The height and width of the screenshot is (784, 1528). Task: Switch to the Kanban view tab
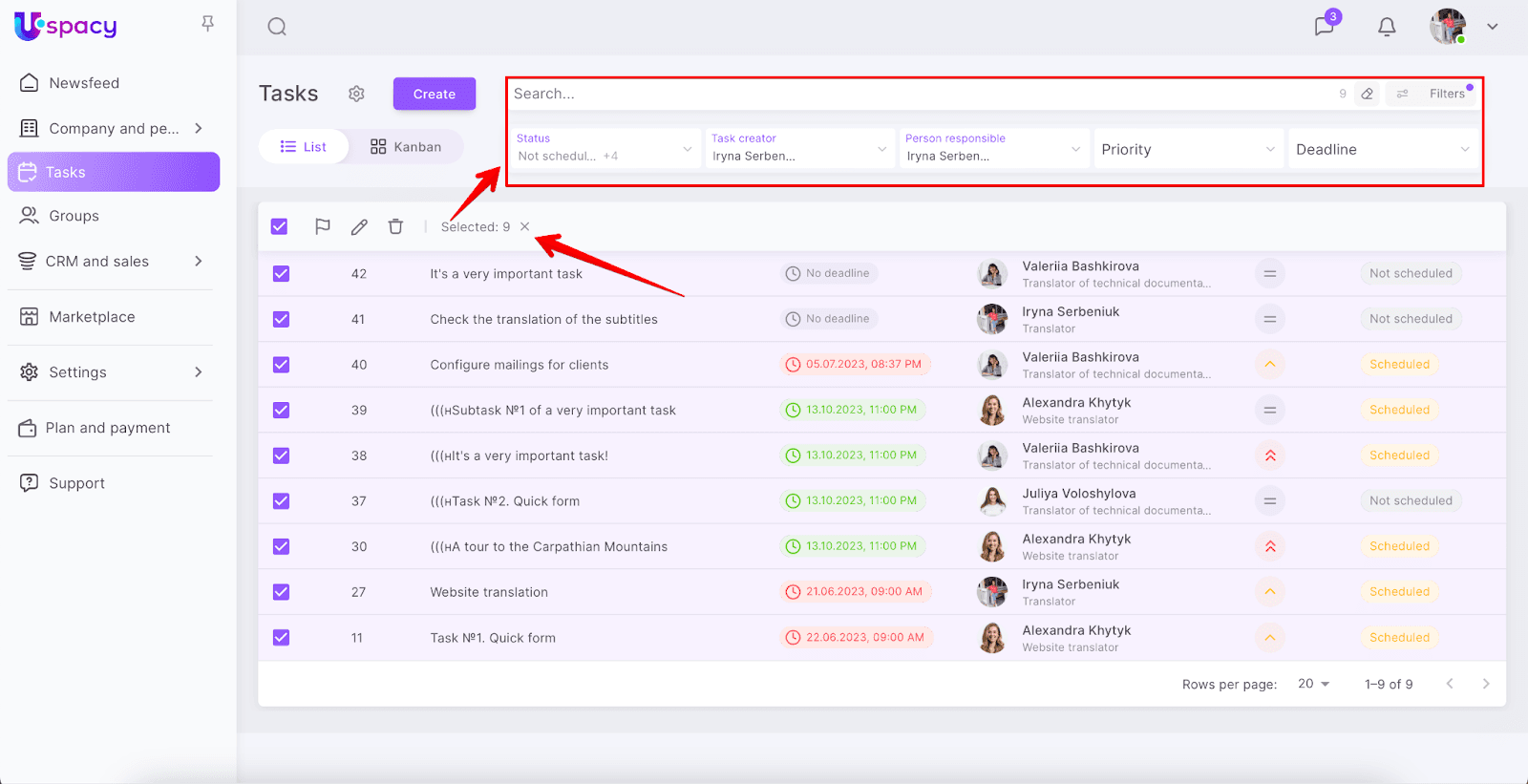[407, 147]
